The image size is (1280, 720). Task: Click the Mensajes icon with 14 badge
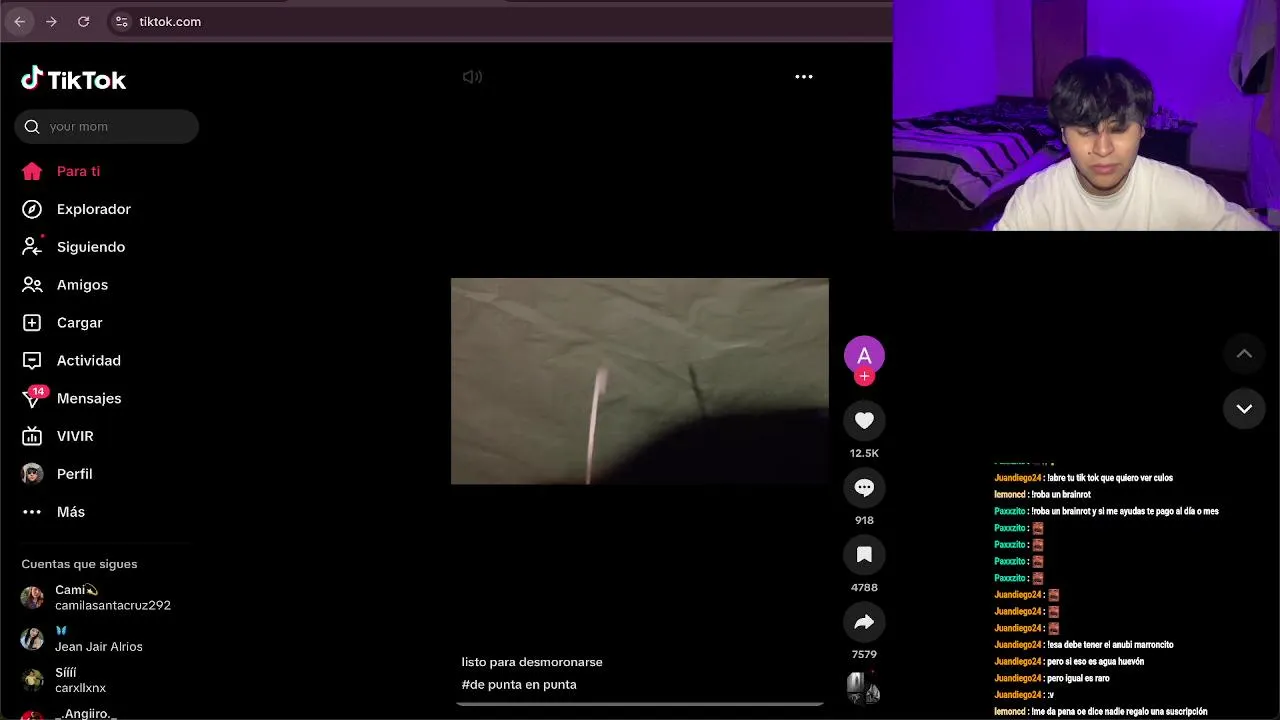pos(33,397)
